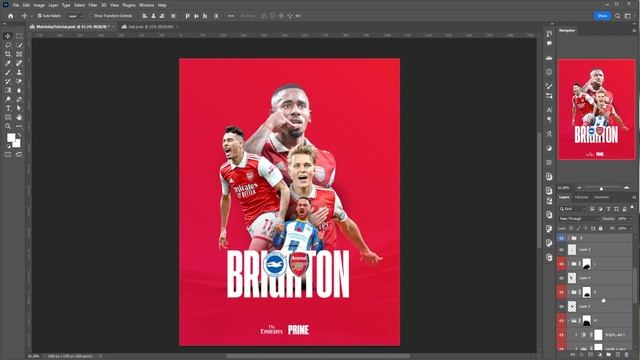Select the Clone Stamp tool

tap(19, 72)
